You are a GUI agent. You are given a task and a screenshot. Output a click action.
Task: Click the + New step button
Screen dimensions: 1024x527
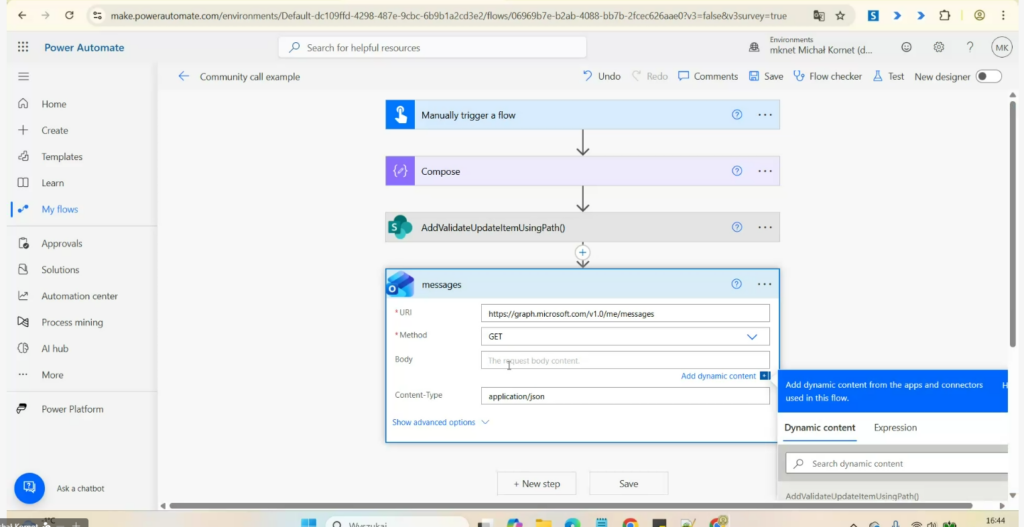(537, 483)
